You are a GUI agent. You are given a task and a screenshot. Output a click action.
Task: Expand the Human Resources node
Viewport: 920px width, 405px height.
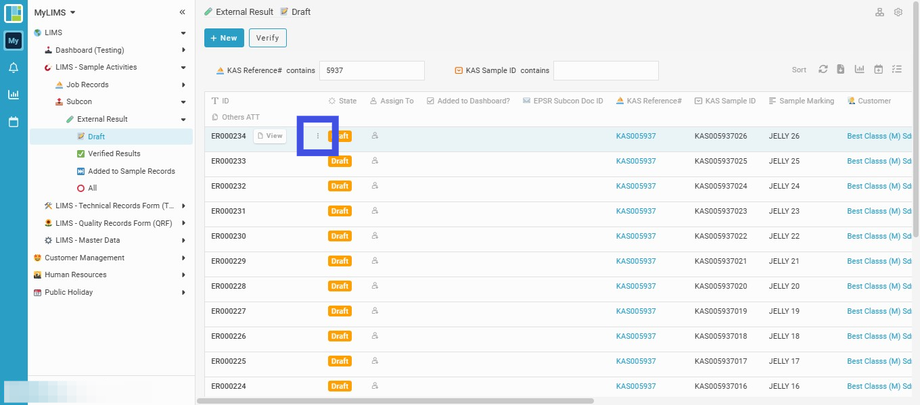(184, 275)
